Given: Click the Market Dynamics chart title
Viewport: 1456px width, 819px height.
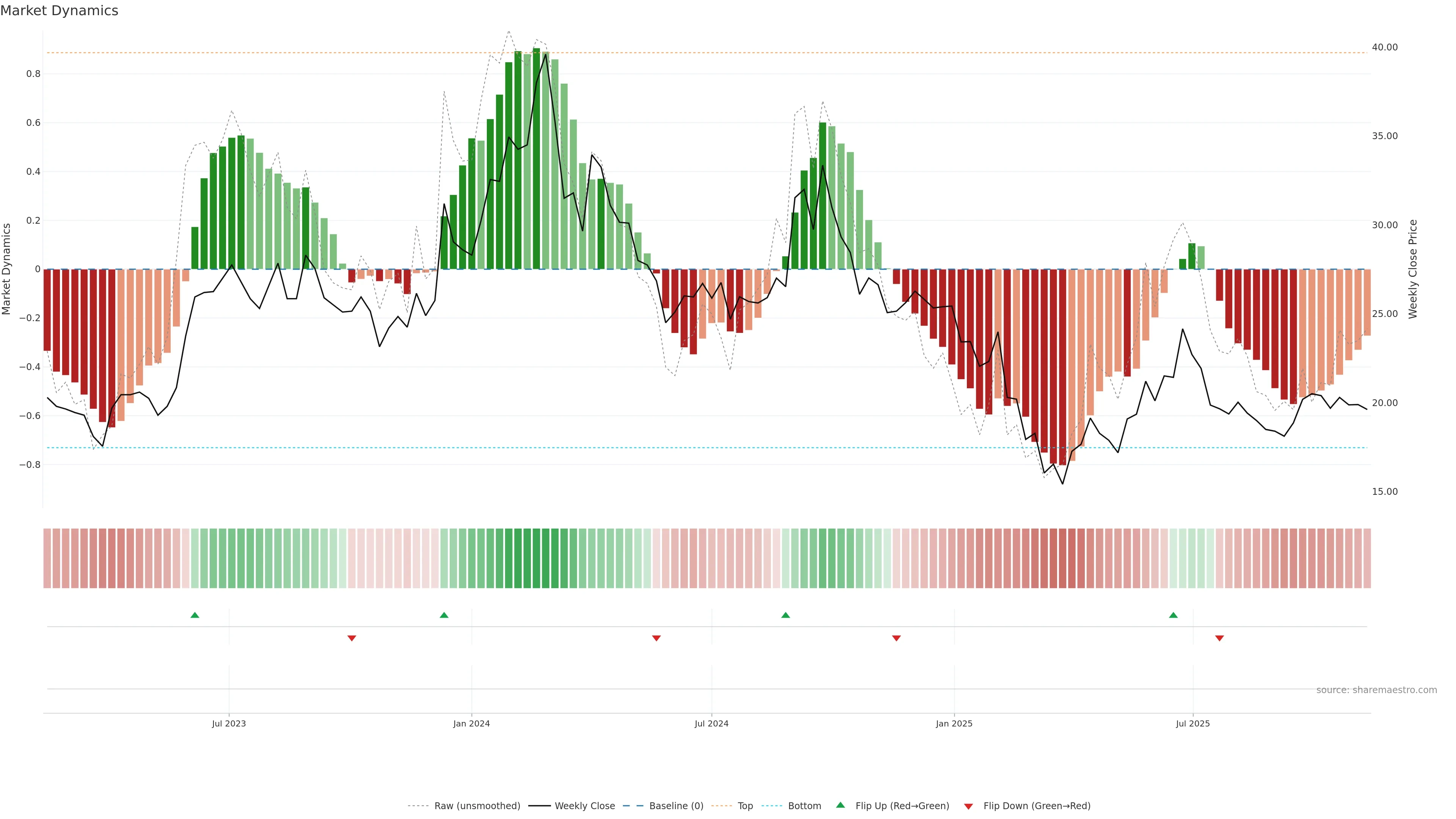Looking at the screenshot, I should click(60, 11).
